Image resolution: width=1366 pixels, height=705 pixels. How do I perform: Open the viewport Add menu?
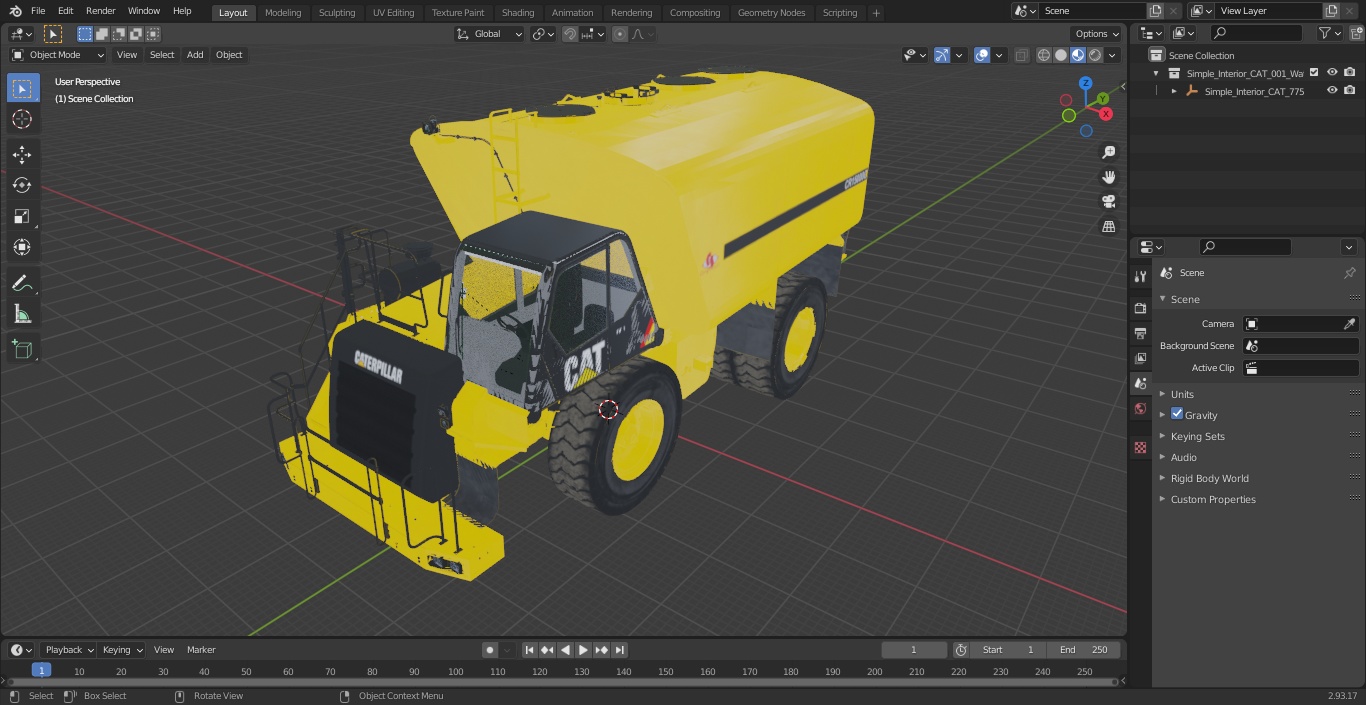(x=195, y=55)
